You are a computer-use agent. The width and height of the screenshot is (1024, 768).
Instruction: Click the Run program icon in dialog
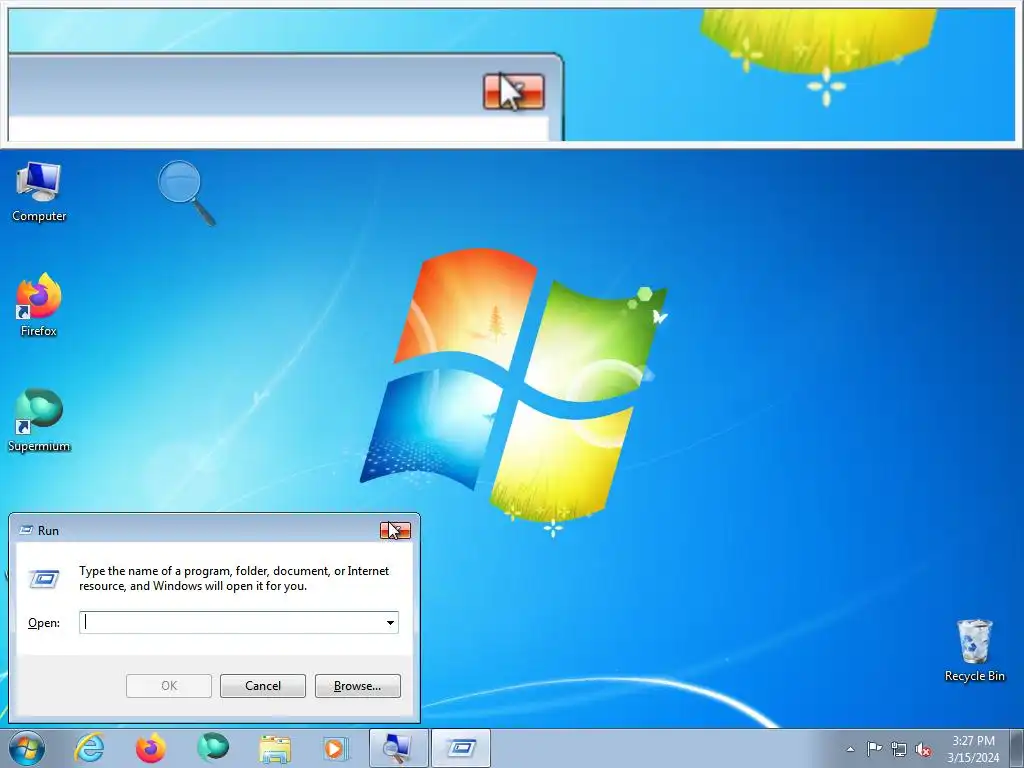pos(44,579)
